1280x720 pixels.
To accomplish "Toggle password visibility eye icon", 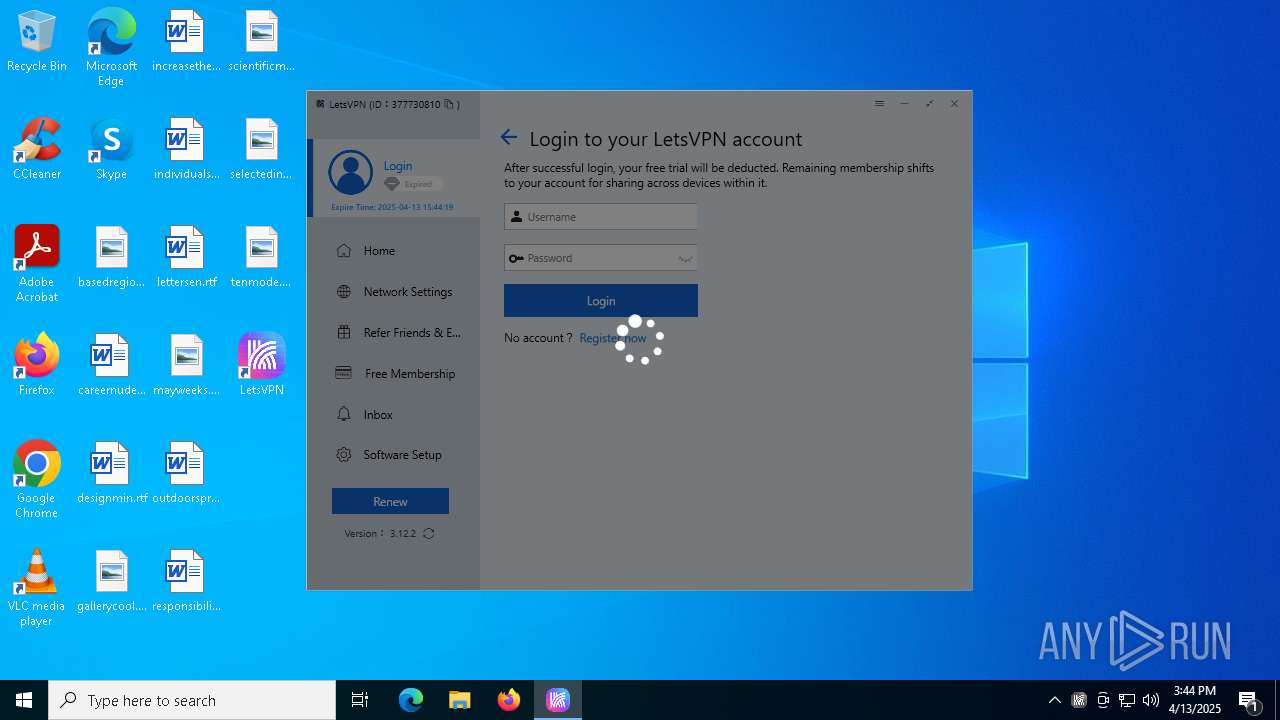I will click(x=685, y=259).
